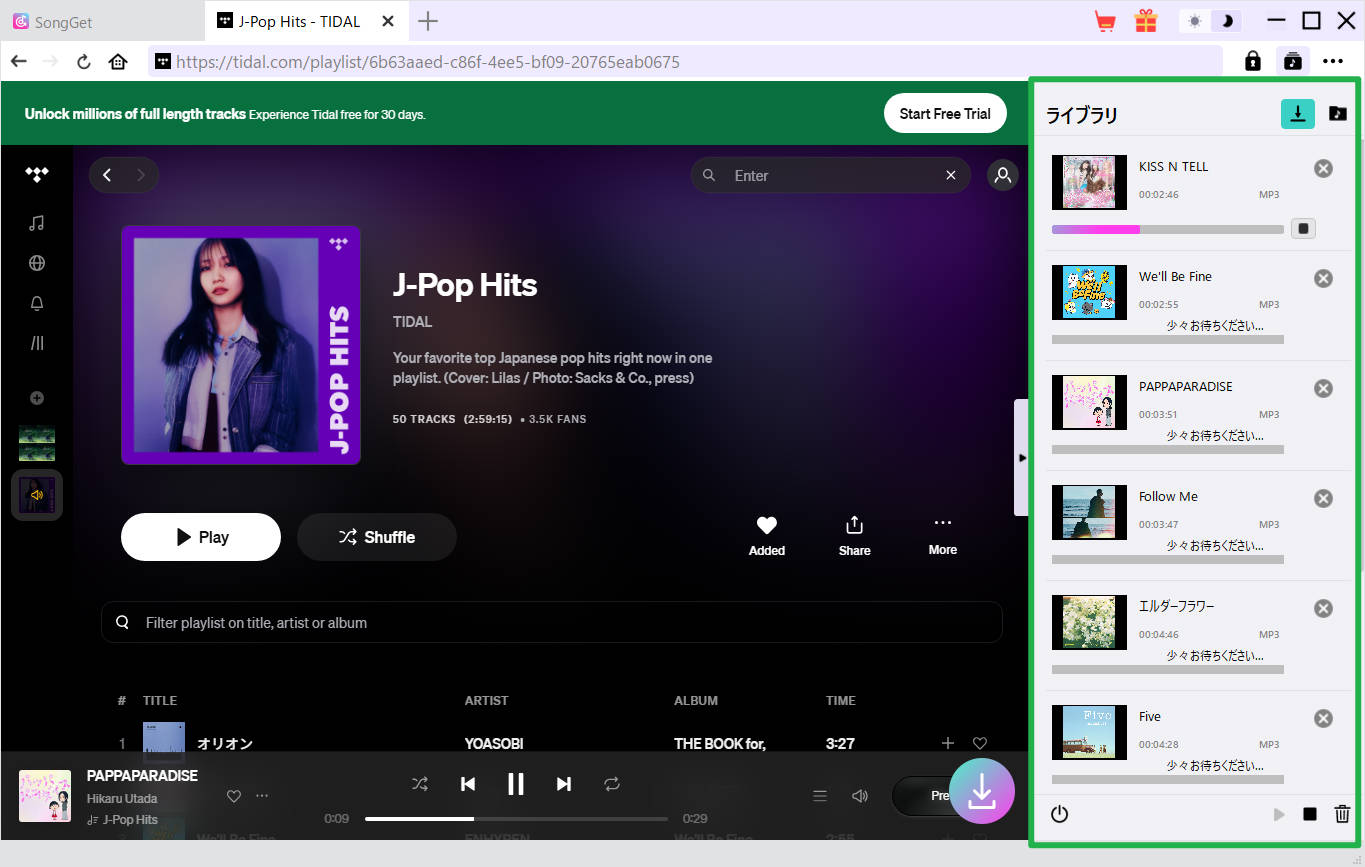Open YOASOBI artist link
This screenshot has width=1365, height=867.
tap(494, 743)
